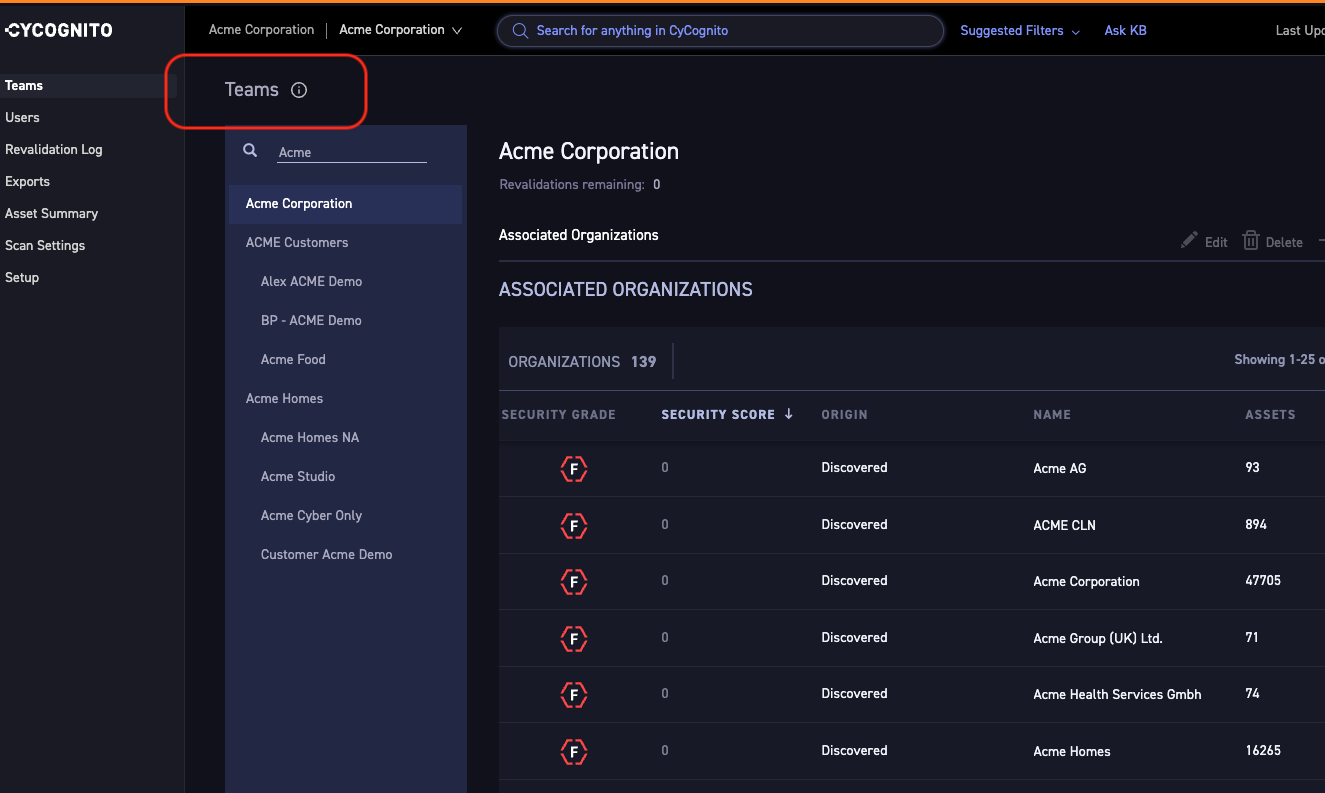Click the Security Score sort arrow
This screenshot has height=793, width=1325.
[789, 414]
